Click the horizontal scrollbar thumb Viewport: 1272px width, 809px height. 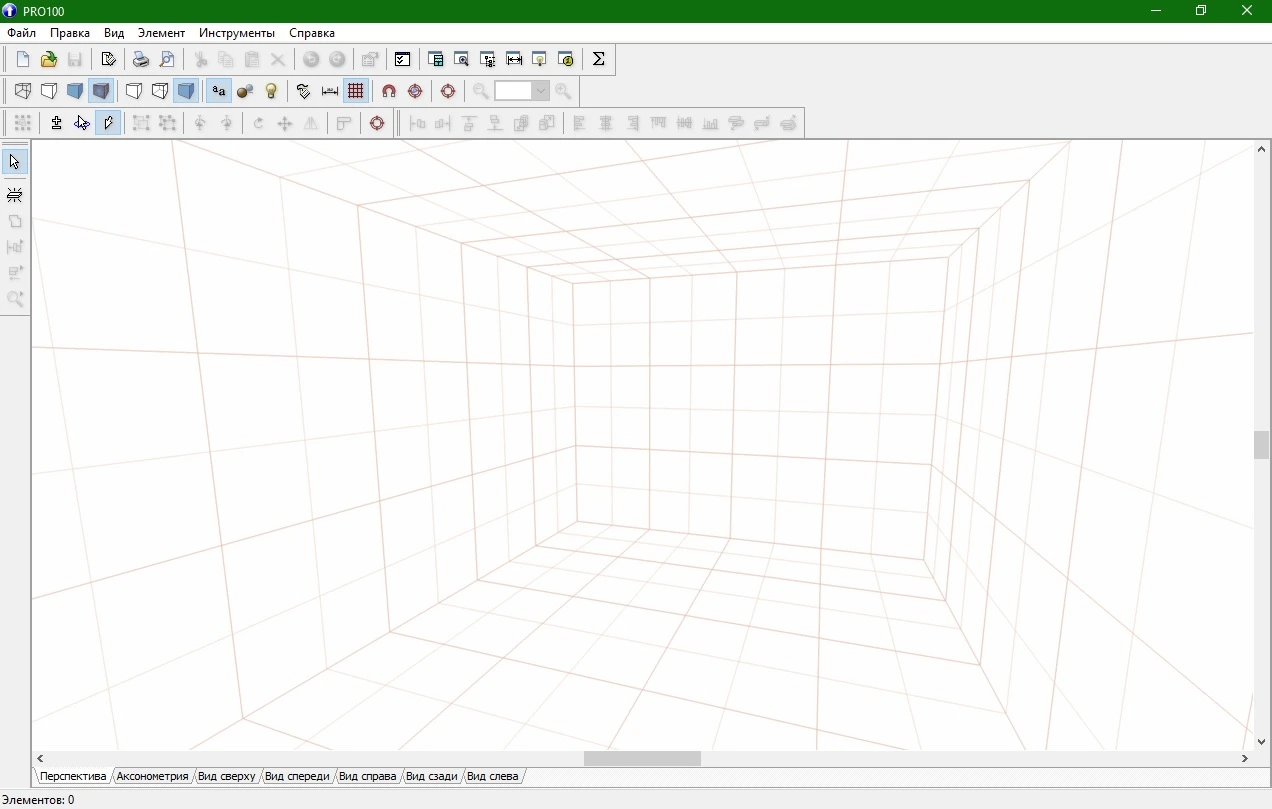[642, 759]
